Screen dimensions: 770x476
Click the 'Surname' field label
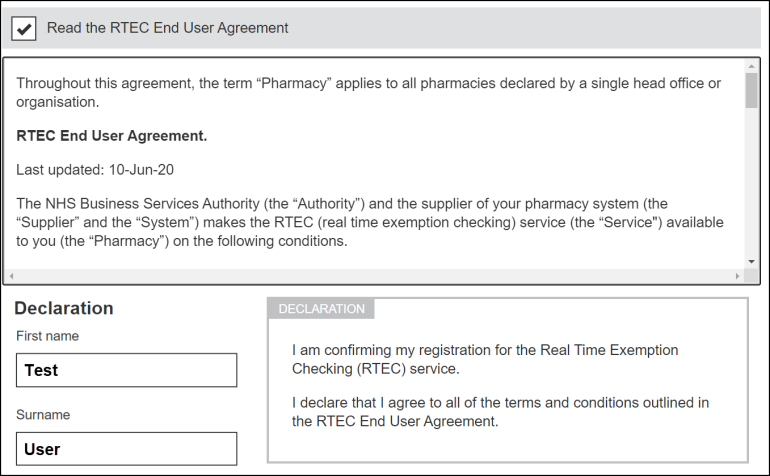click(x=44, y=414)
